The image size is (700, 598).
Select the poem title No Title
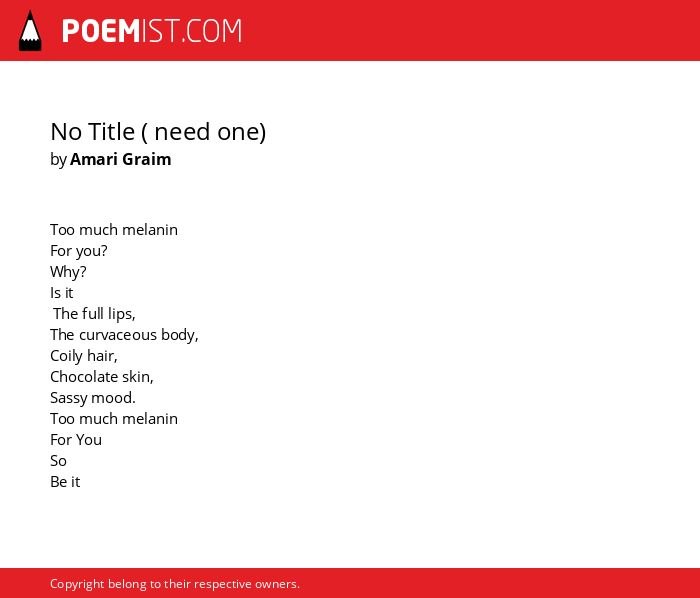158,132
